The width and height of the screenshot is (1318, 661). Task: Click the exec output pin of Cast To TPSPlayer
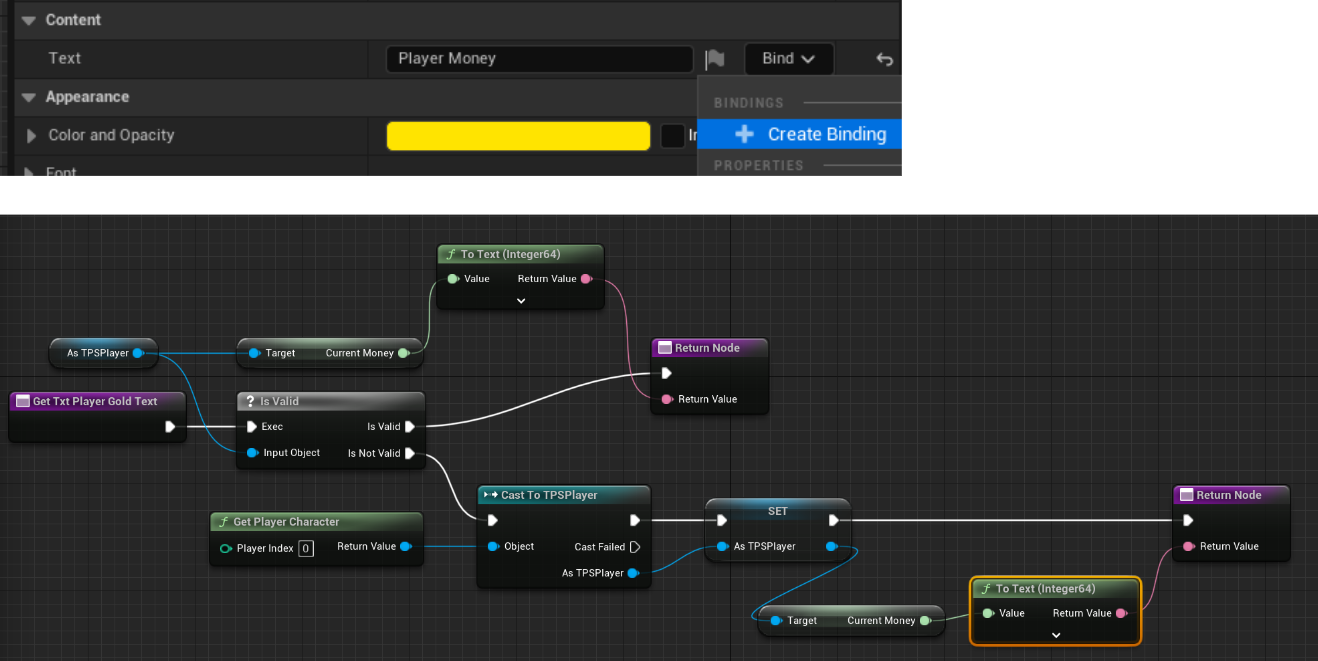pyautogui.click(x=634, y=520)
